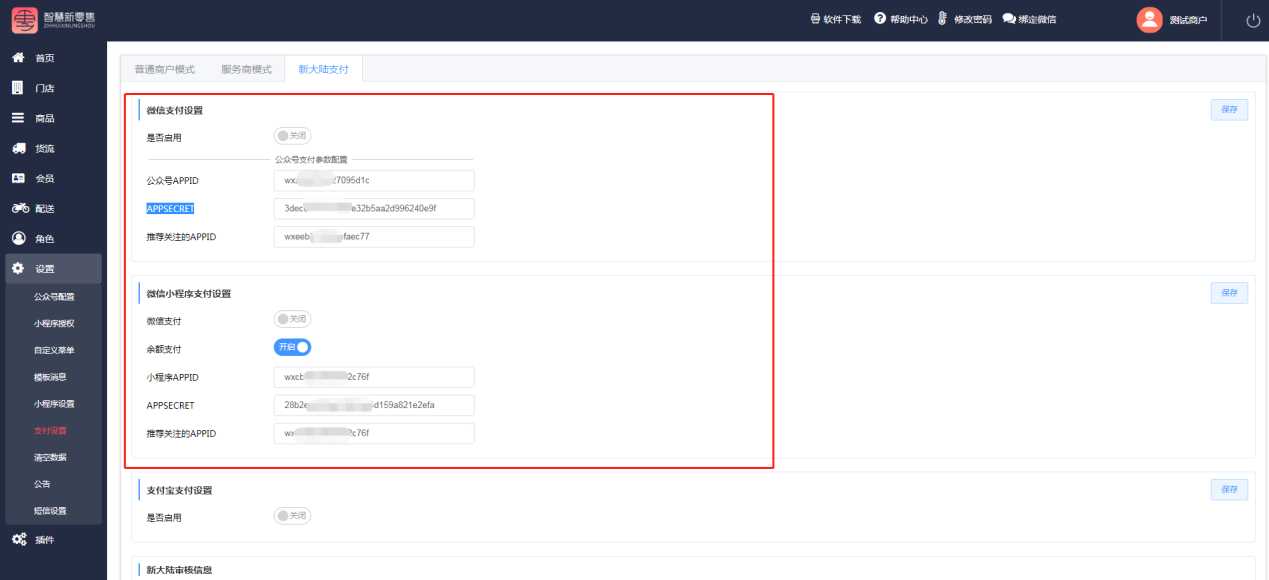Select the 商品 goods icon in sidebar
Viewport: 1269px width, 580px height.
pyautogui.click(x=18, y=118)
